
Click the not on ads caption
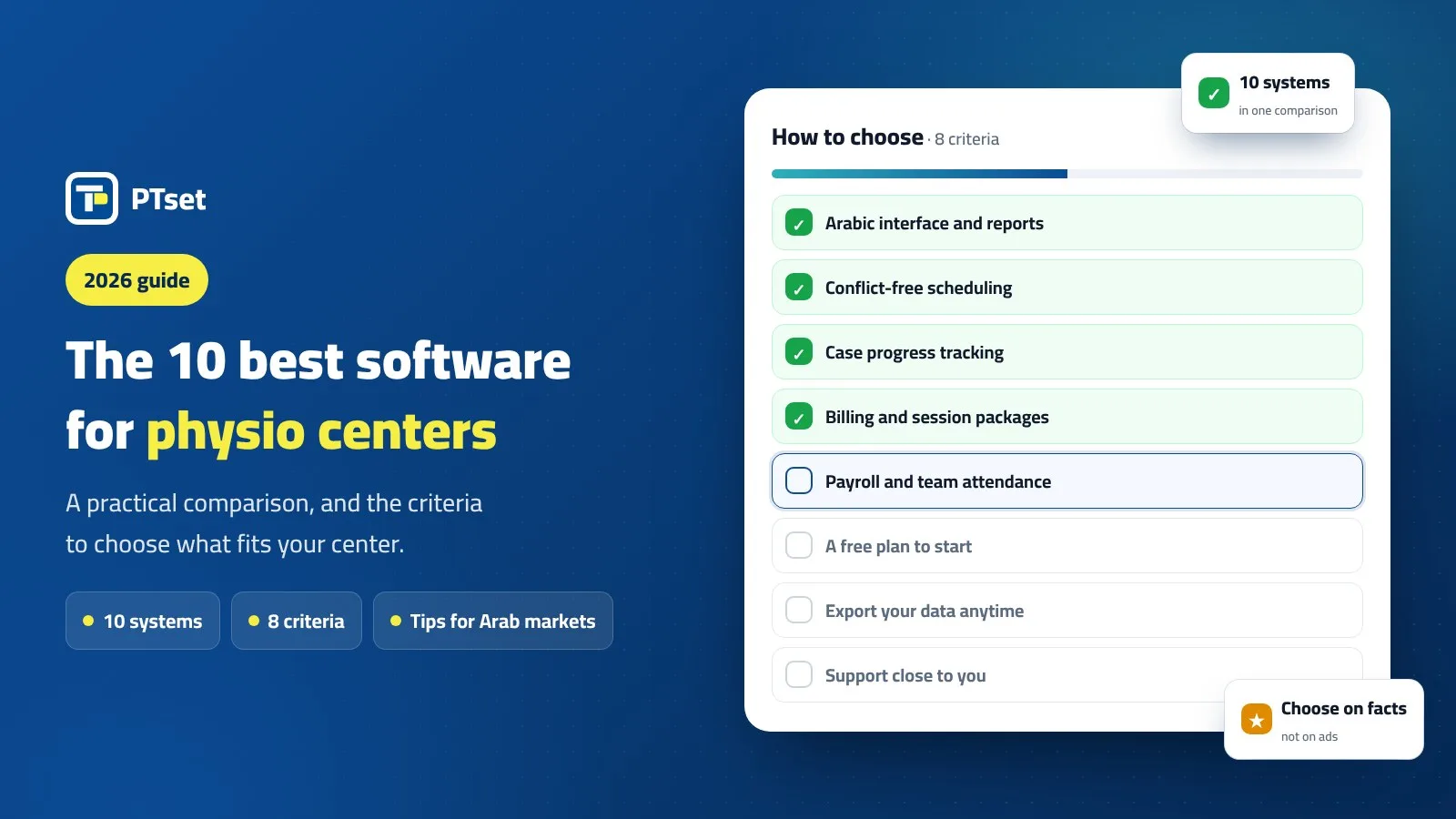tap(1309, 737)
